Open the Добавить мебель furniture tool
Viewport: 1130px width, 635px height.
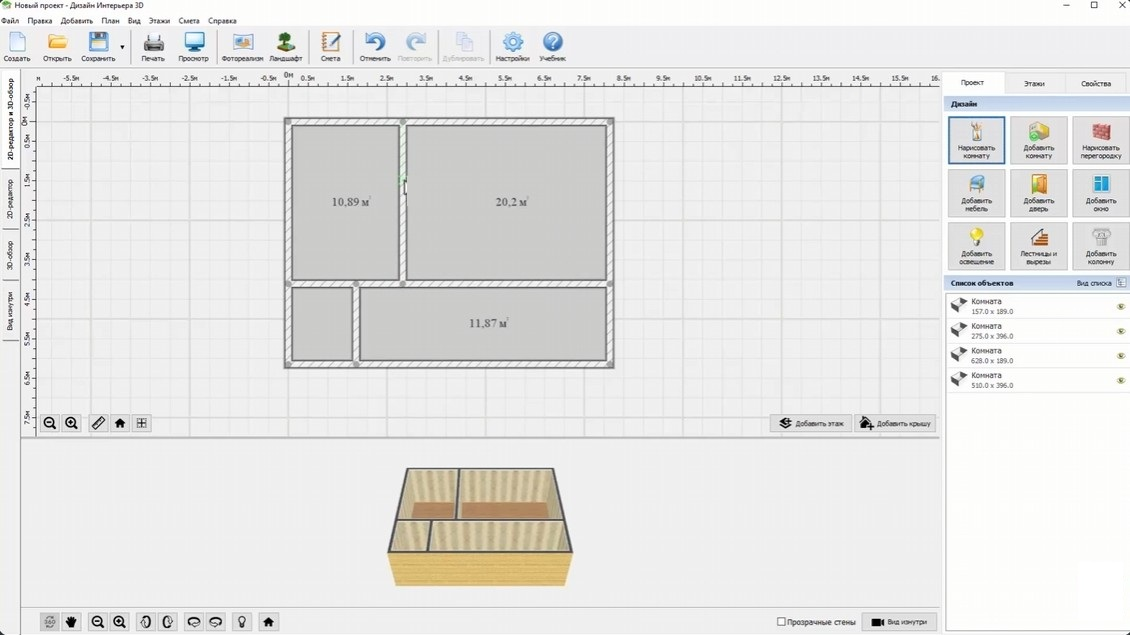(x=976, y=193)
